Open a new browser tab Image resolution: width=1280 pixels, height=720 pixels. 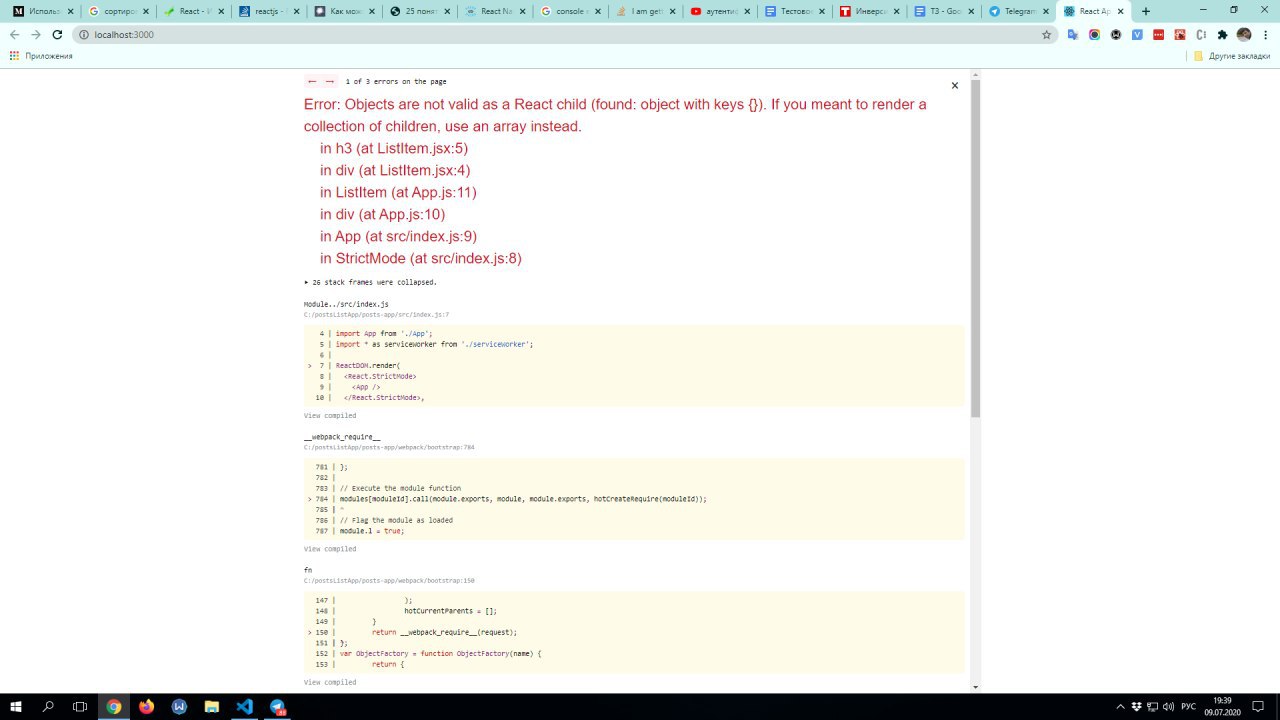pyautogui.click(x=1146, y=11)
